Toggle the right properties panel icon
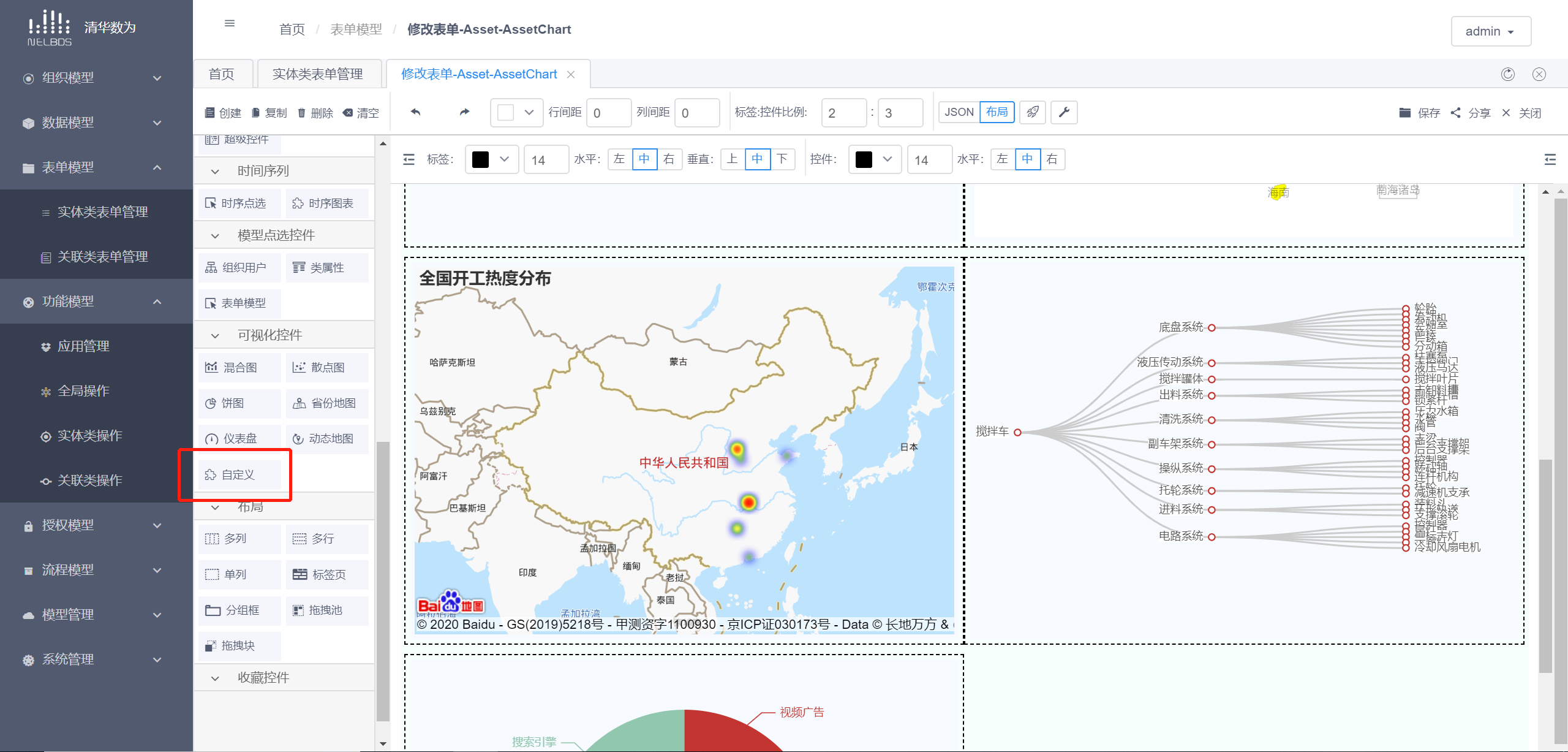The width and height of the screenshot is (1568, 752). [x=1550, y=159]
